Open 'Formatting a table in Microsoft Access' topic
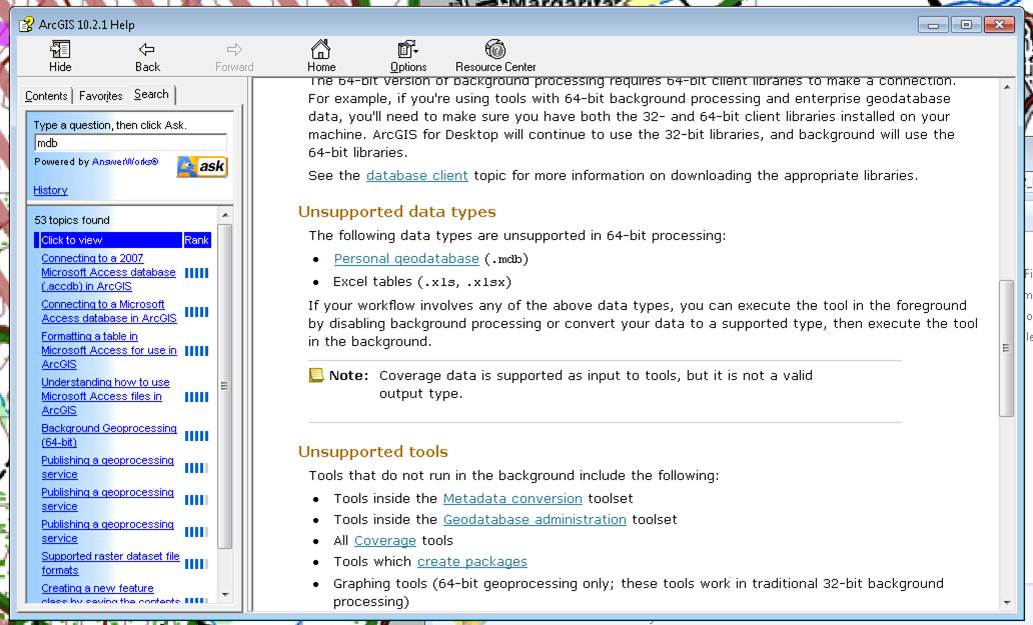This screenshot has width=1033, height=625. click(109, 350)
